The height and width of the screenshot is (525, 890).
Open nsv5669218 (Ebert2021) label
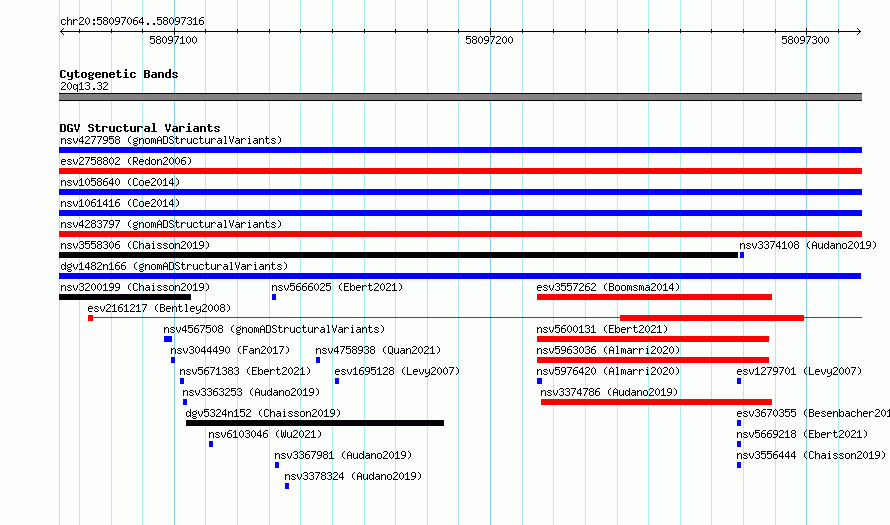(803, 434)
